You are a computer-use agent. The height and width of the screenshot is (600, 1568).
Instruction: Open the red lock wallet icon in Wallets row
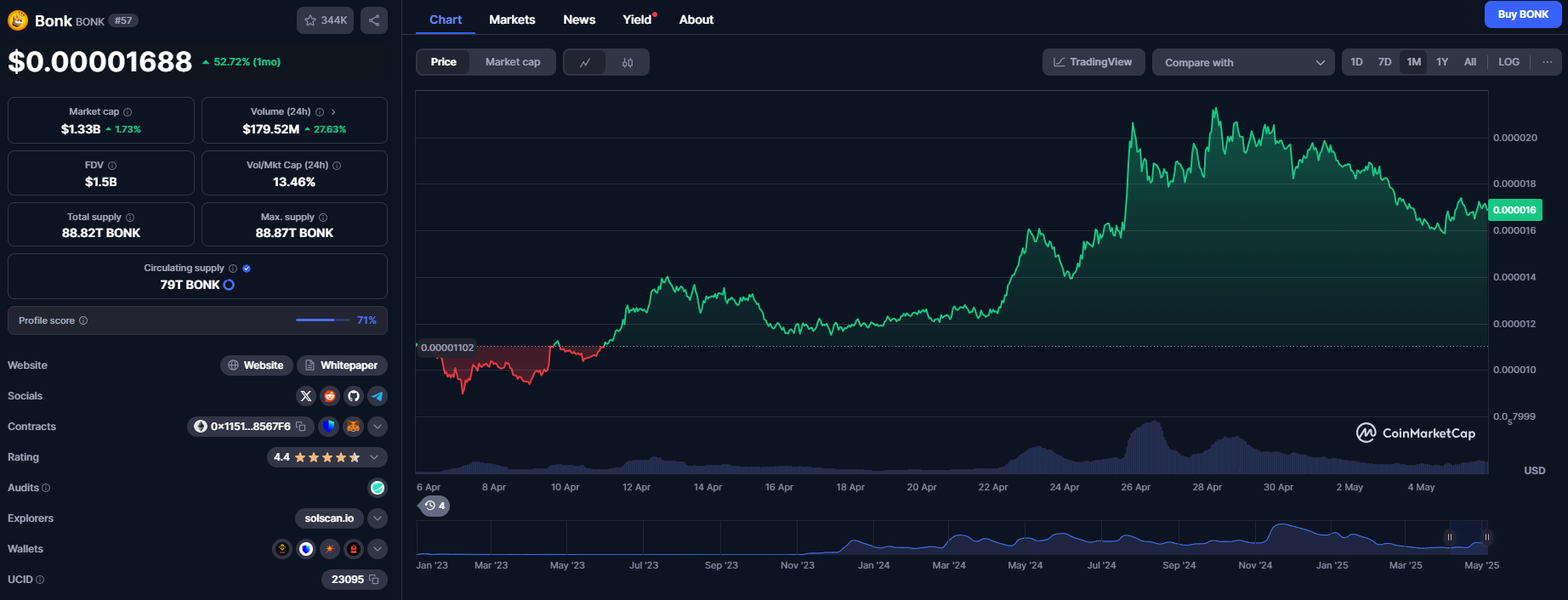354,549
